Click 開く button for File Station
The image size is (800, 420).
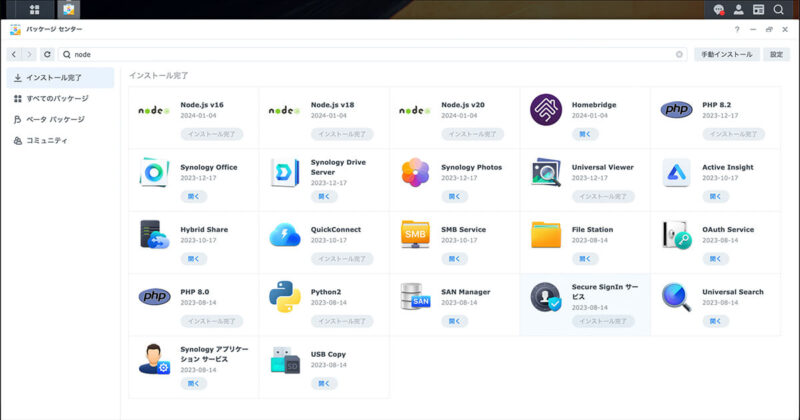(x=585, y=259)
